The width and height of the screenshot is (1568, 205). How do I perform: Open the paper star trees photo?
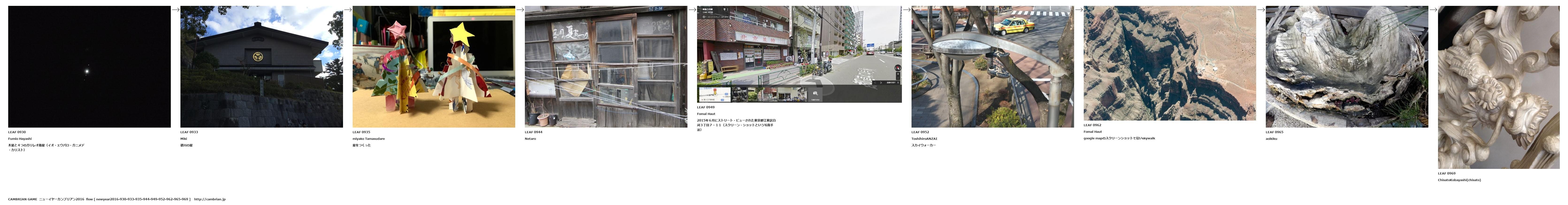[433, 67]
